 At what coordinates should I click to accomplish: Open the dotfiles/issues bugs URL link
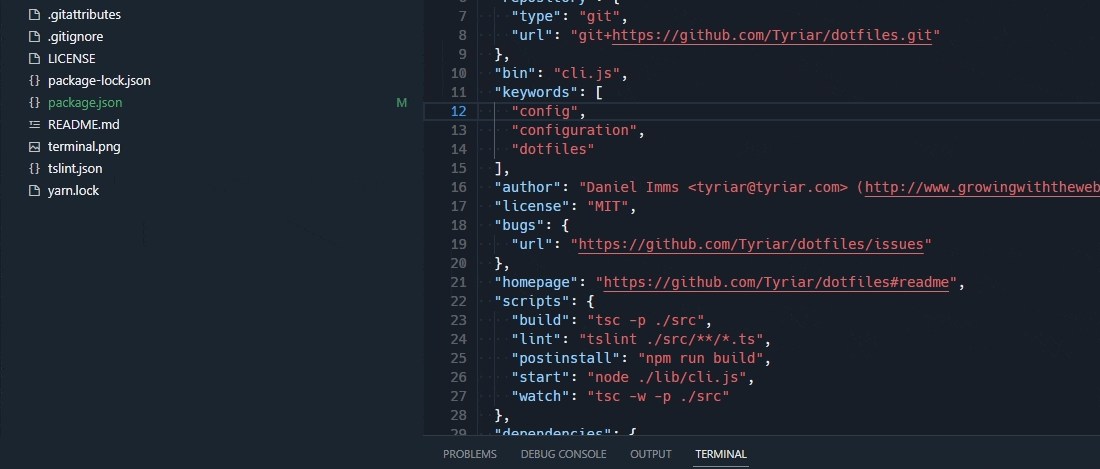[x=751, y=244]
